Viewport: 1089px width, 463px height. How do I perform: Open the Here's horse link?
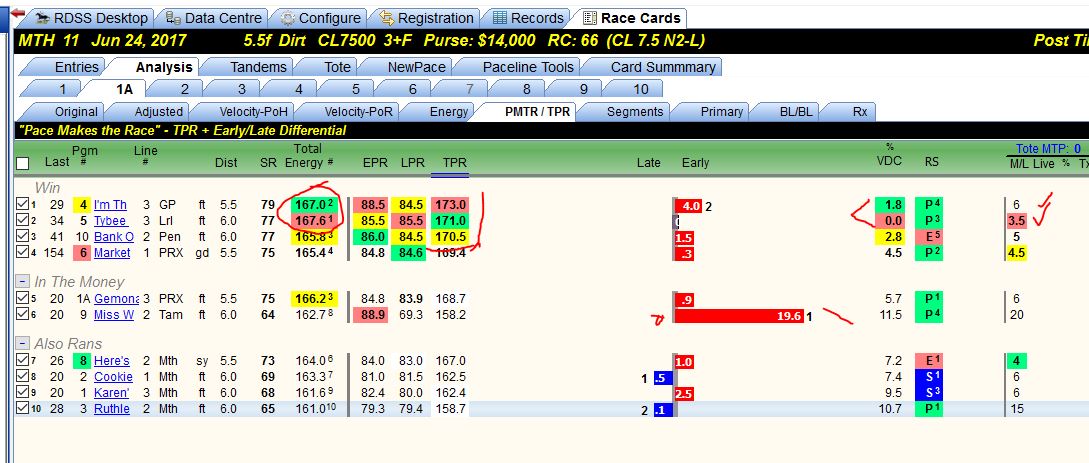pyautogui.click(x=112, y=361)
